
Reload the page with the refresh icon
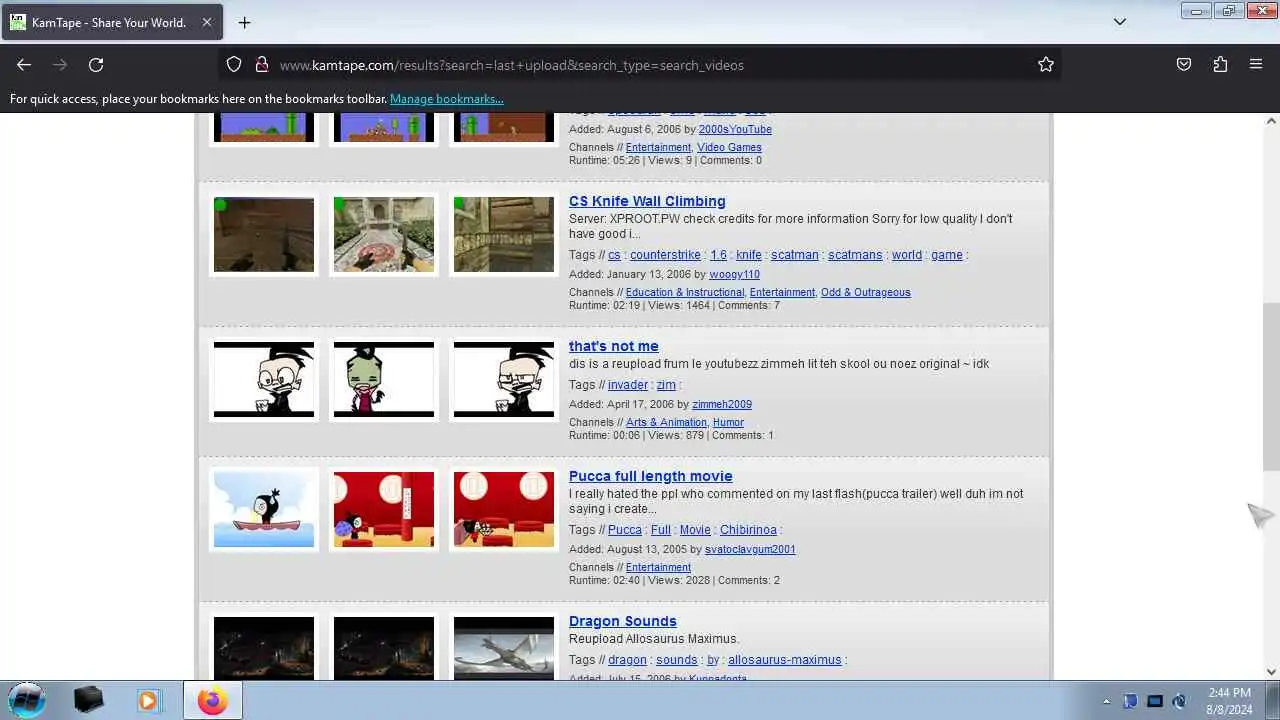click(x=96, y=65)
